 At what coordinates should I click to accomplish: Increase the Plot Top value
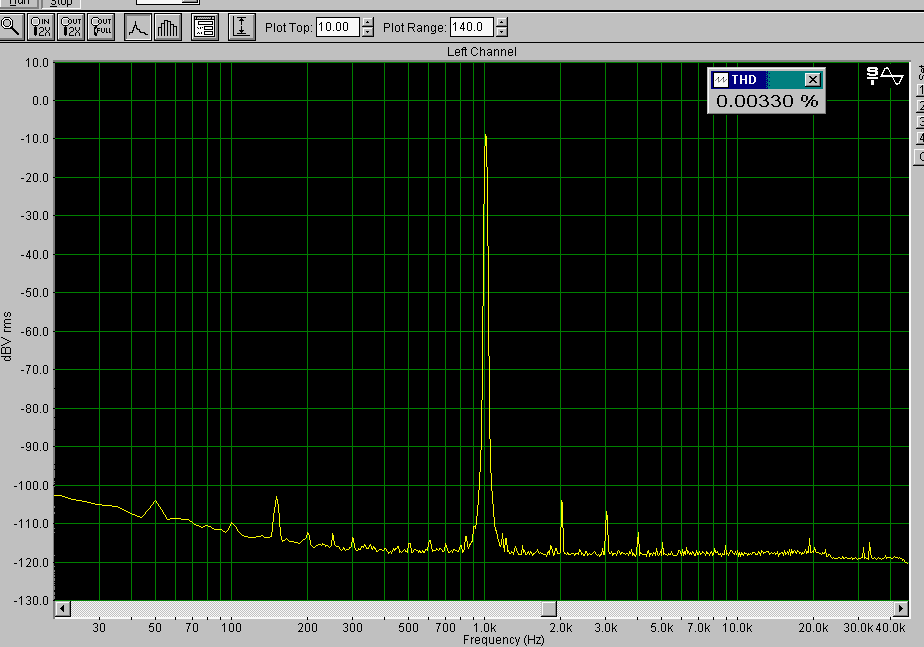click(x=368, y=22)
